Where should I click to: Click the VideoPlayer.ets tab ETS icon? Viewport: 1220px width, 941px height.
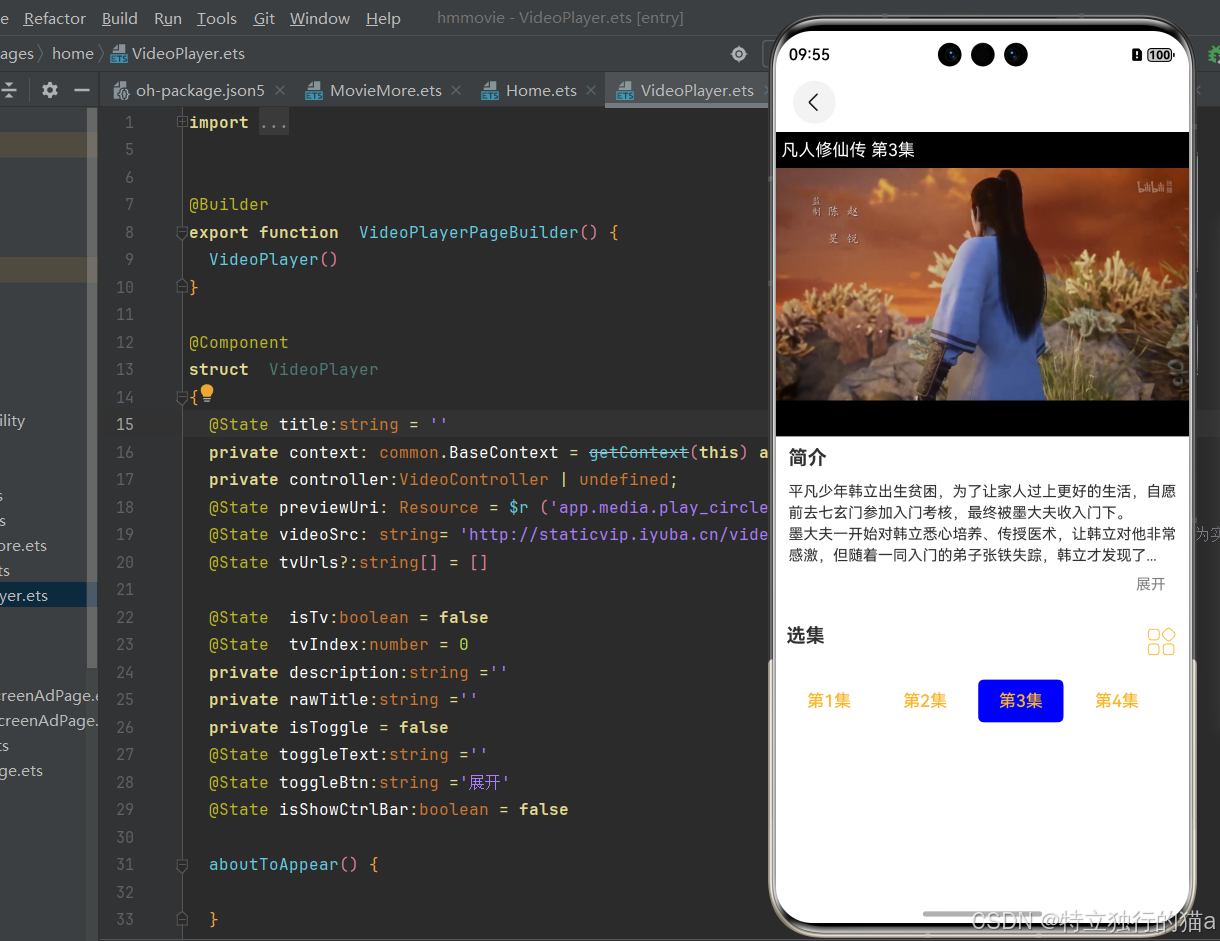(x=625, y=91)
